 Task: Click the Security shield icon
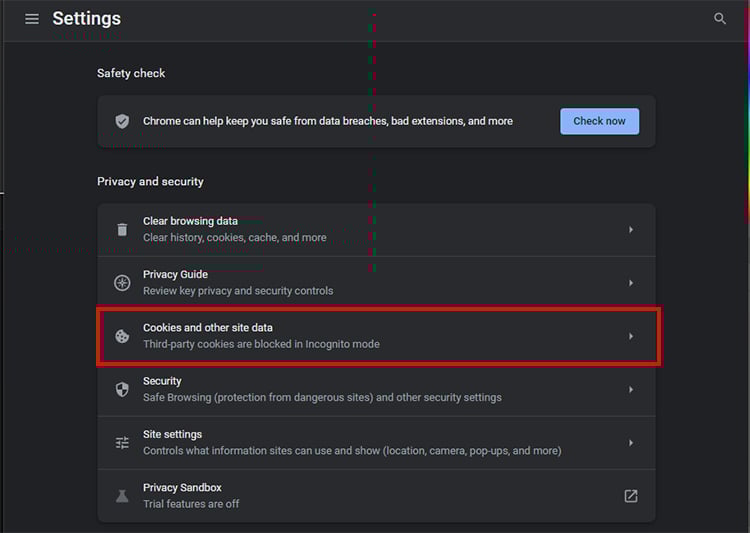coord(122,389)
